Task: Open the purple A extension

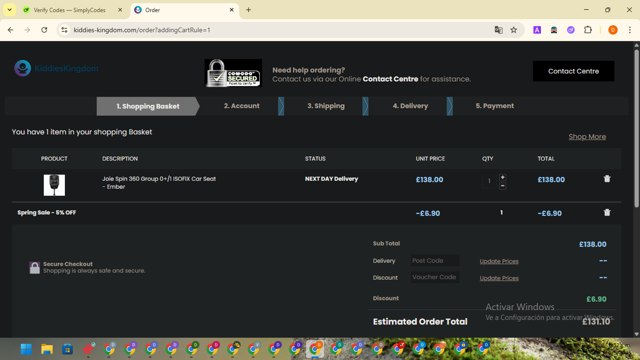Action: [537, 30]
